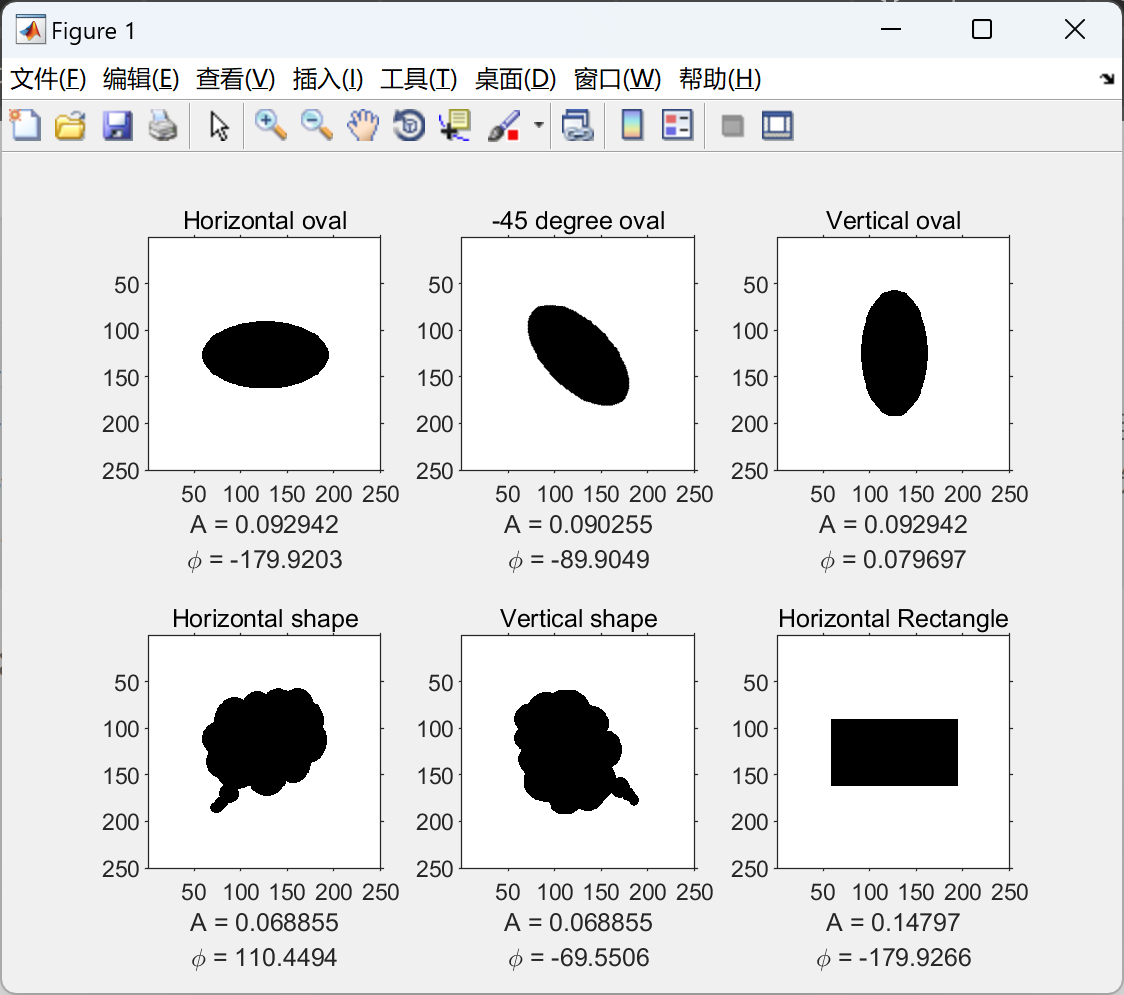Click the Horizontal Rectangle plot image
The image size is (1124, 995).
pos(893,752)
